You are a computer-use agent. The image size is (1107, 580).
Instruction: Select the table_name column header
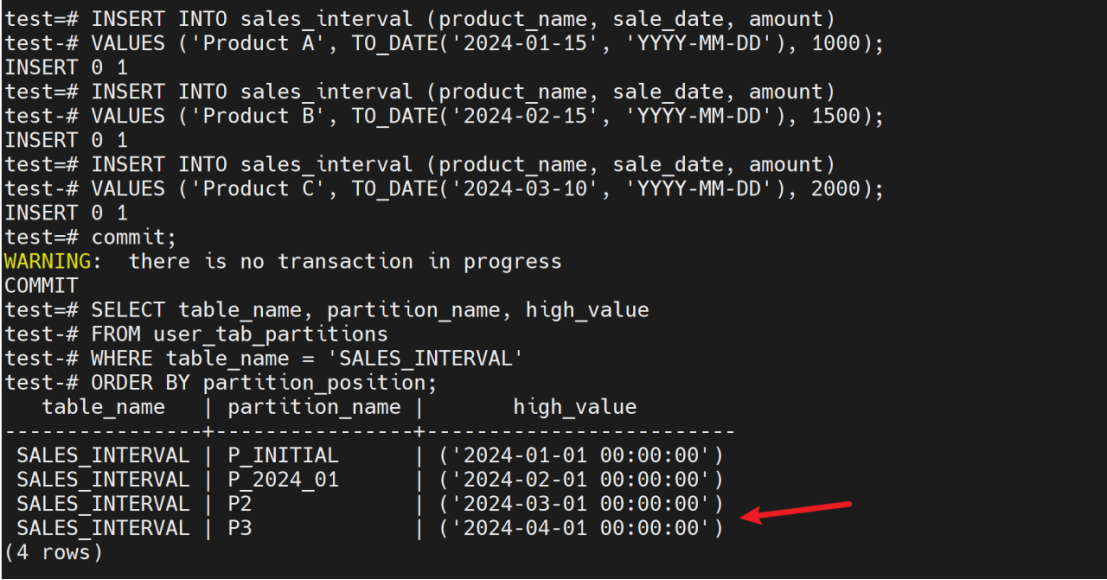103,407
